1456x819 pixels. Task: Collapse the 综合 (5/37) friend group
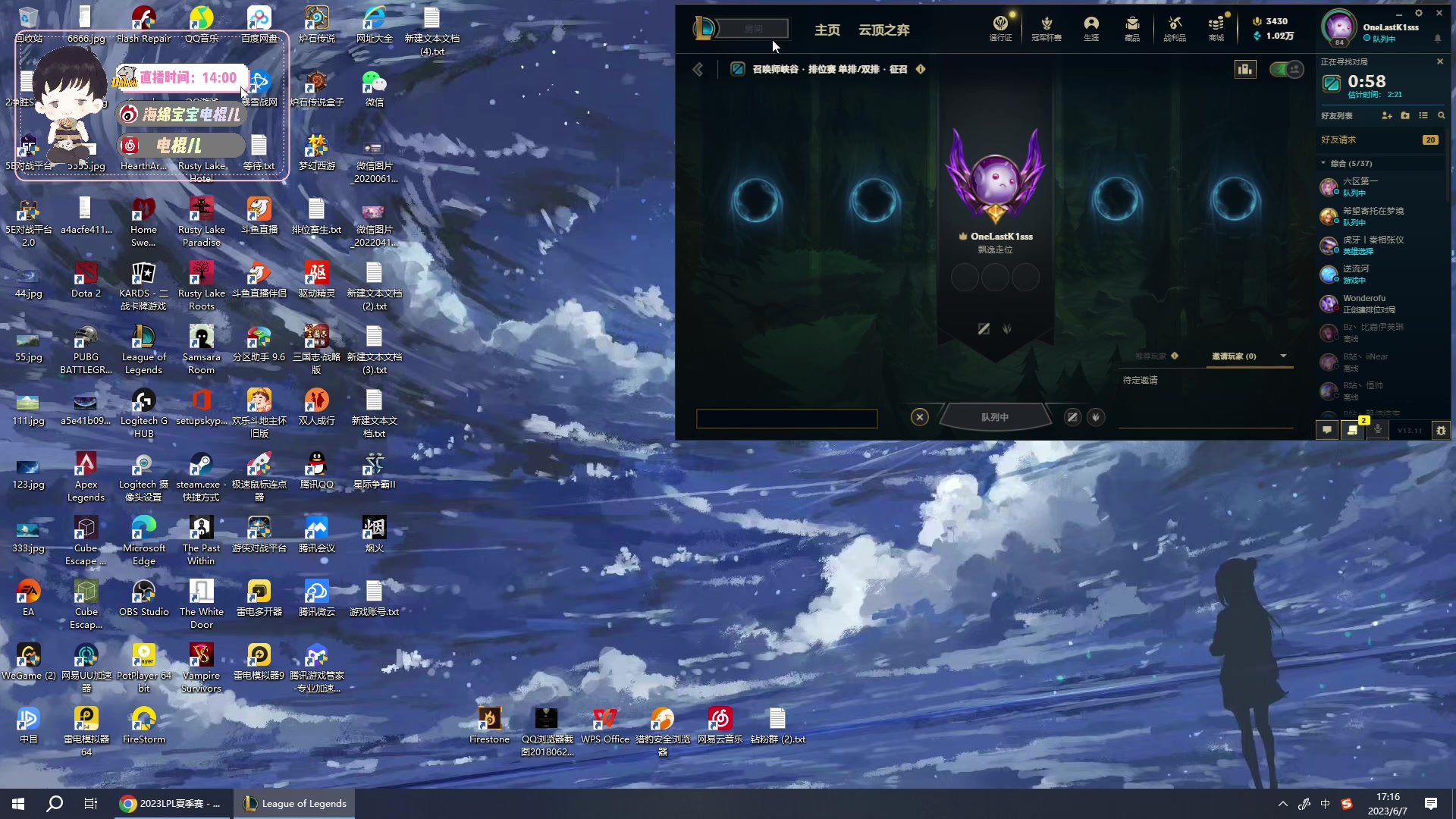tap(1323, 163)
